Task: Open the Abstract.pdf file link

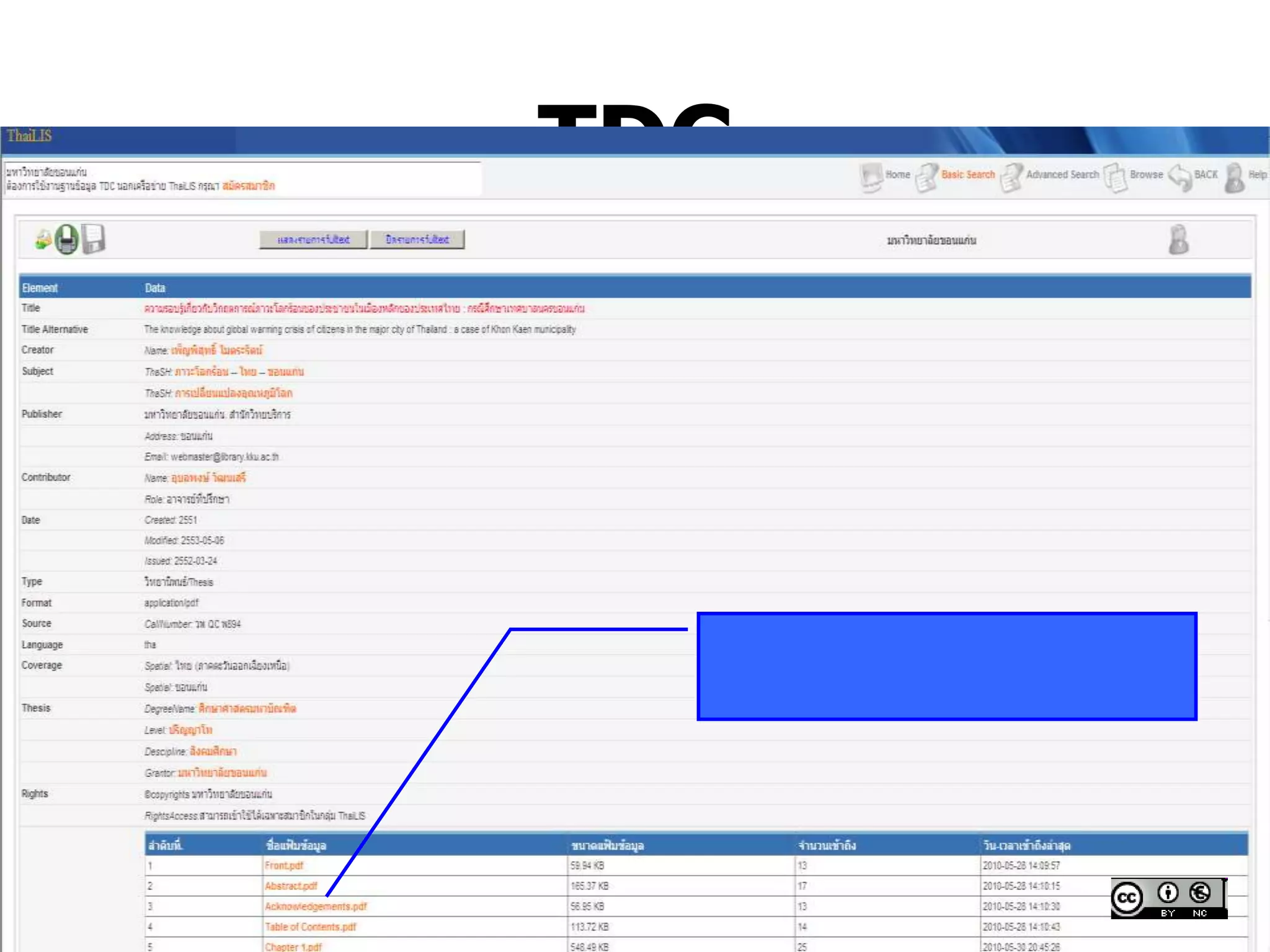Action: coord(290,886)
